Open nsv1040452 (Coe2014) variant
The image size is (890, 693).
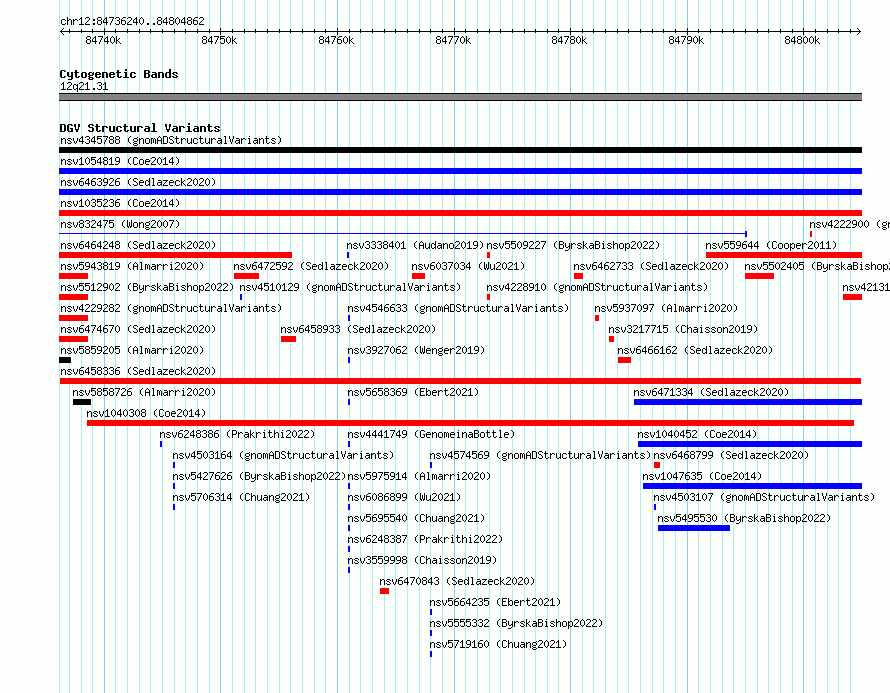click(x=697, y=434)
